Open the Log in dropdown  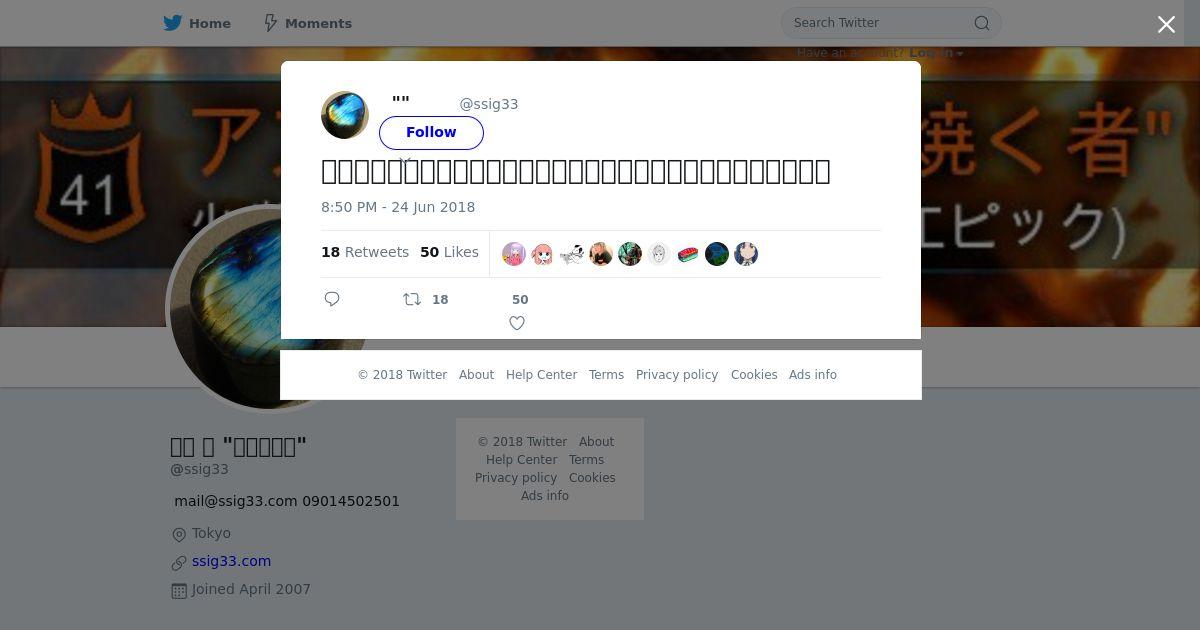click(936, 53)
